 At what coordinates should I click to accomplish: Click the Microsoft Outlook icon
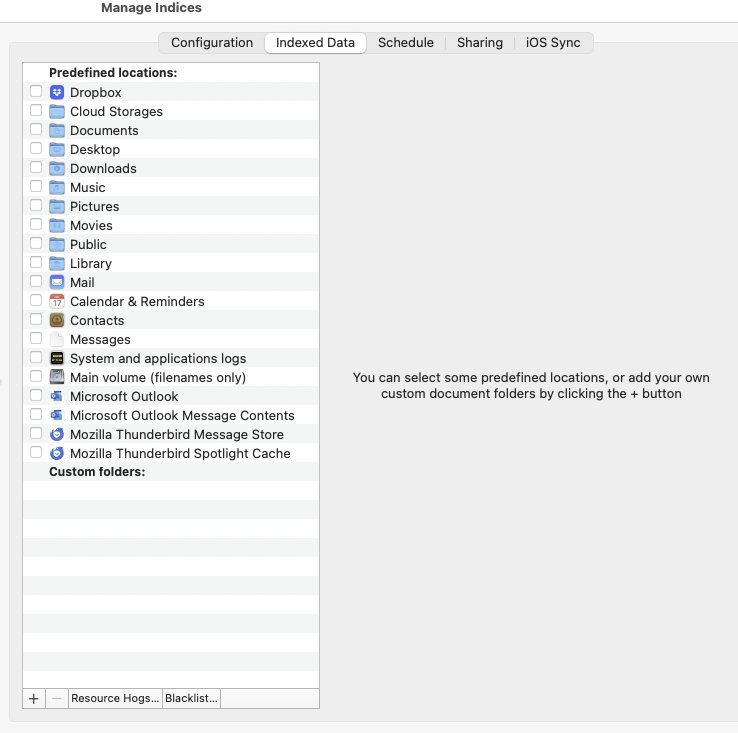tap(57, 396)
